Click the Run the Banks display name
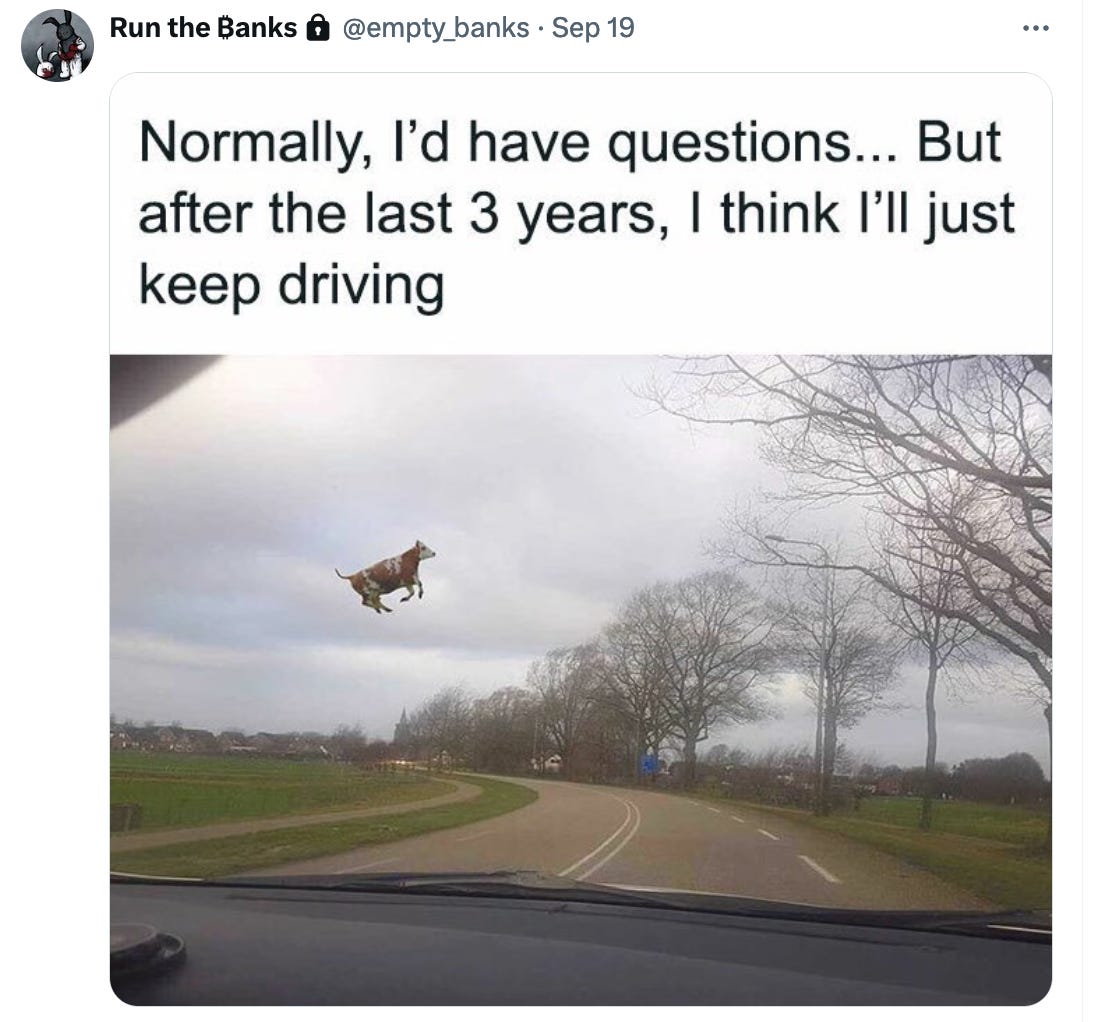 pos(203,28)
